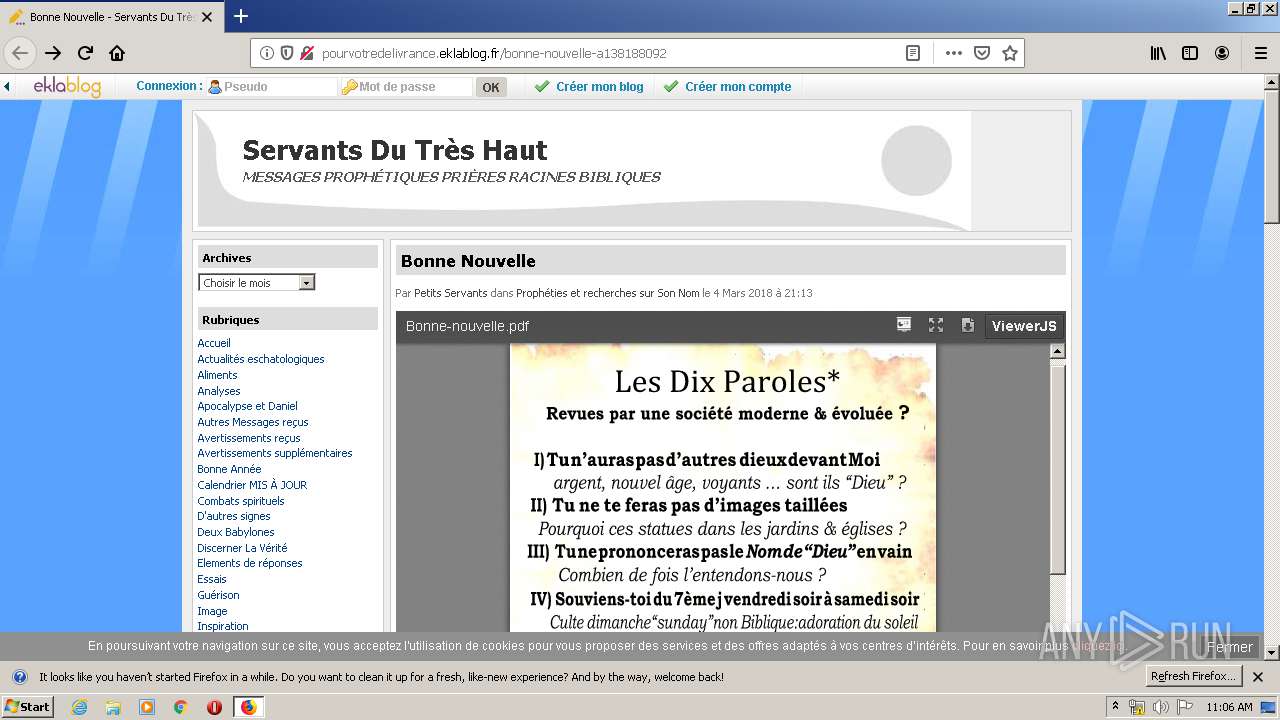
Task: Click the Firefox back arrow button
Action: coord(20,53)
